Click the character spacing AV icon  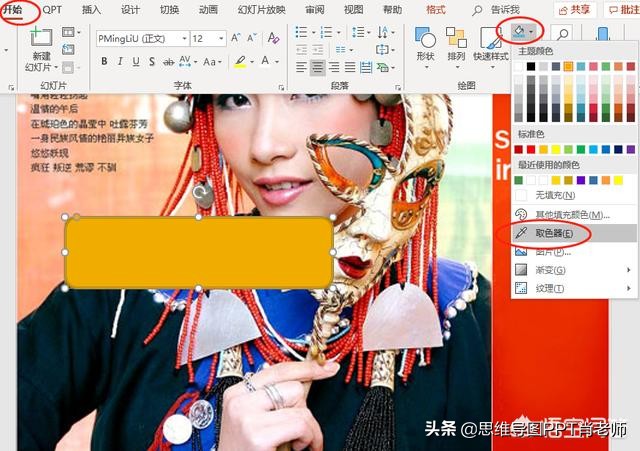click(x=185, y=62)
